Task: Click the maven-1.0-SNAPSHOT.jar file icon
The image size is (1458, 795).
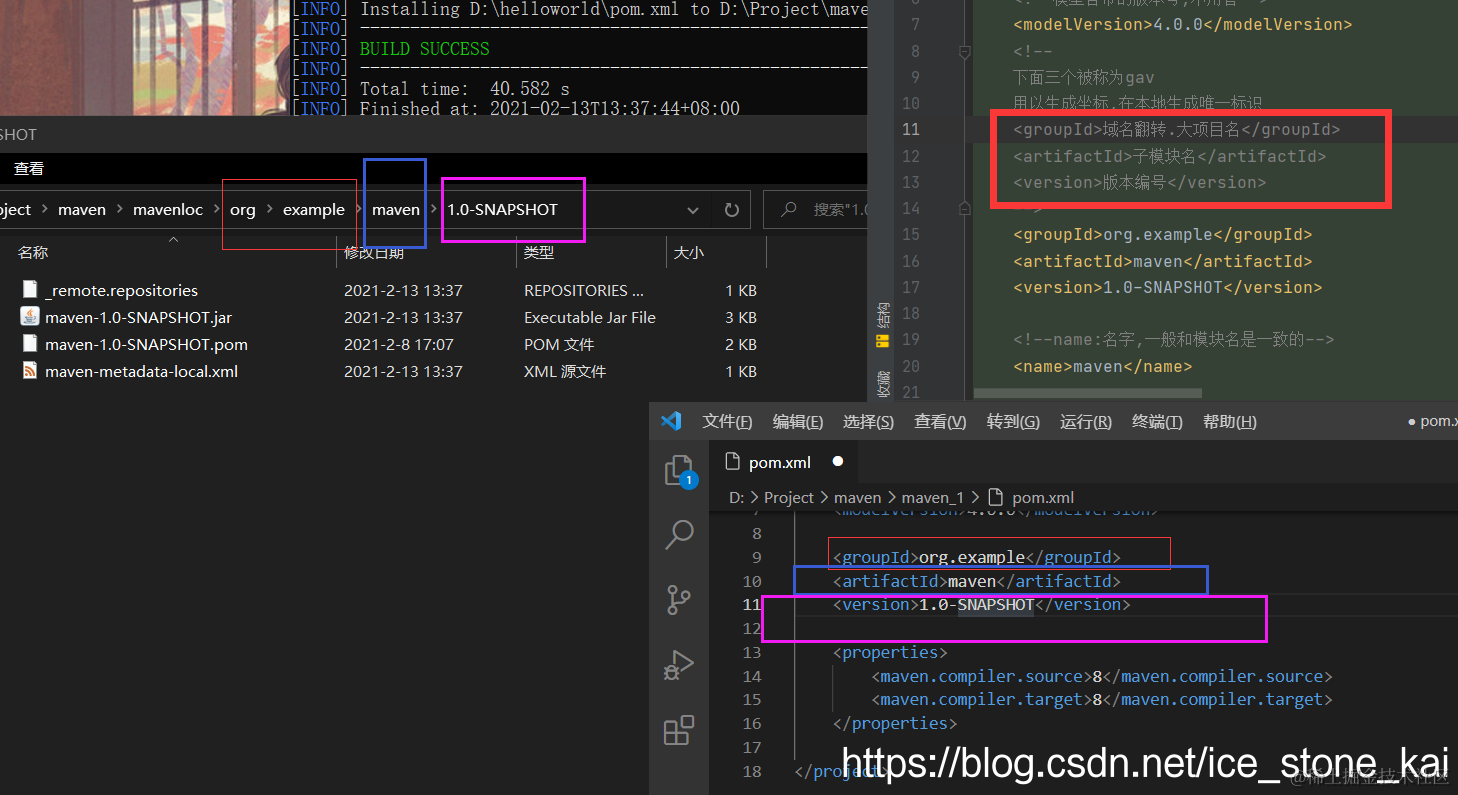Action: pyautogui.click(x=30, y=317)
